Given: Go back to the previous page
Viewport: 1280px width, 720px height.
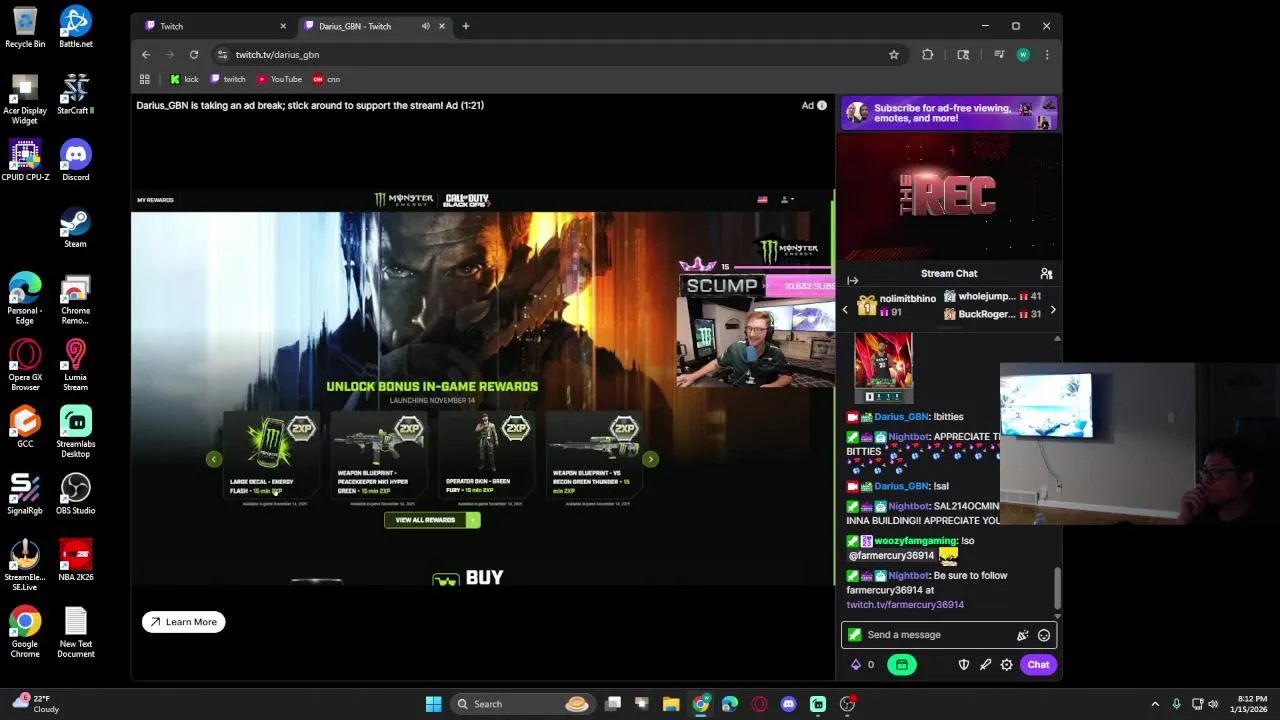Looking at the screenshot, I should [x=146, y=55].
